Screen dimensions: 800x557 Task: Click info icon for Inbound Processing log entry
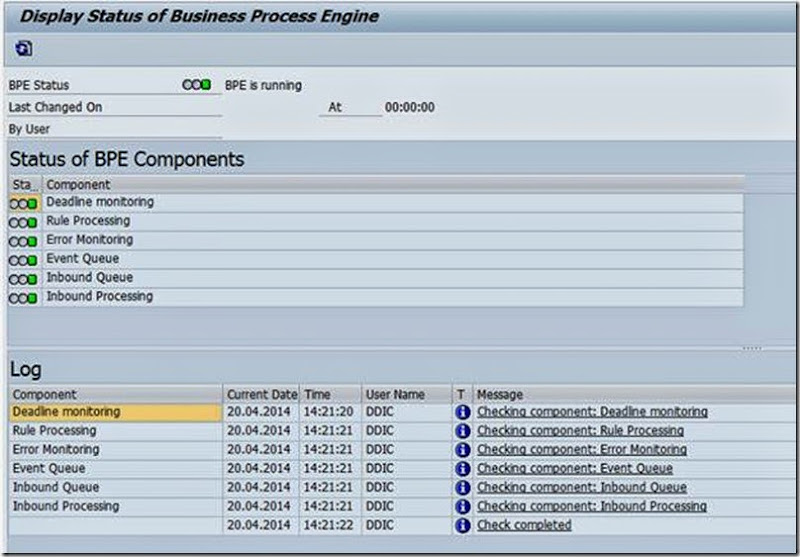463,507
